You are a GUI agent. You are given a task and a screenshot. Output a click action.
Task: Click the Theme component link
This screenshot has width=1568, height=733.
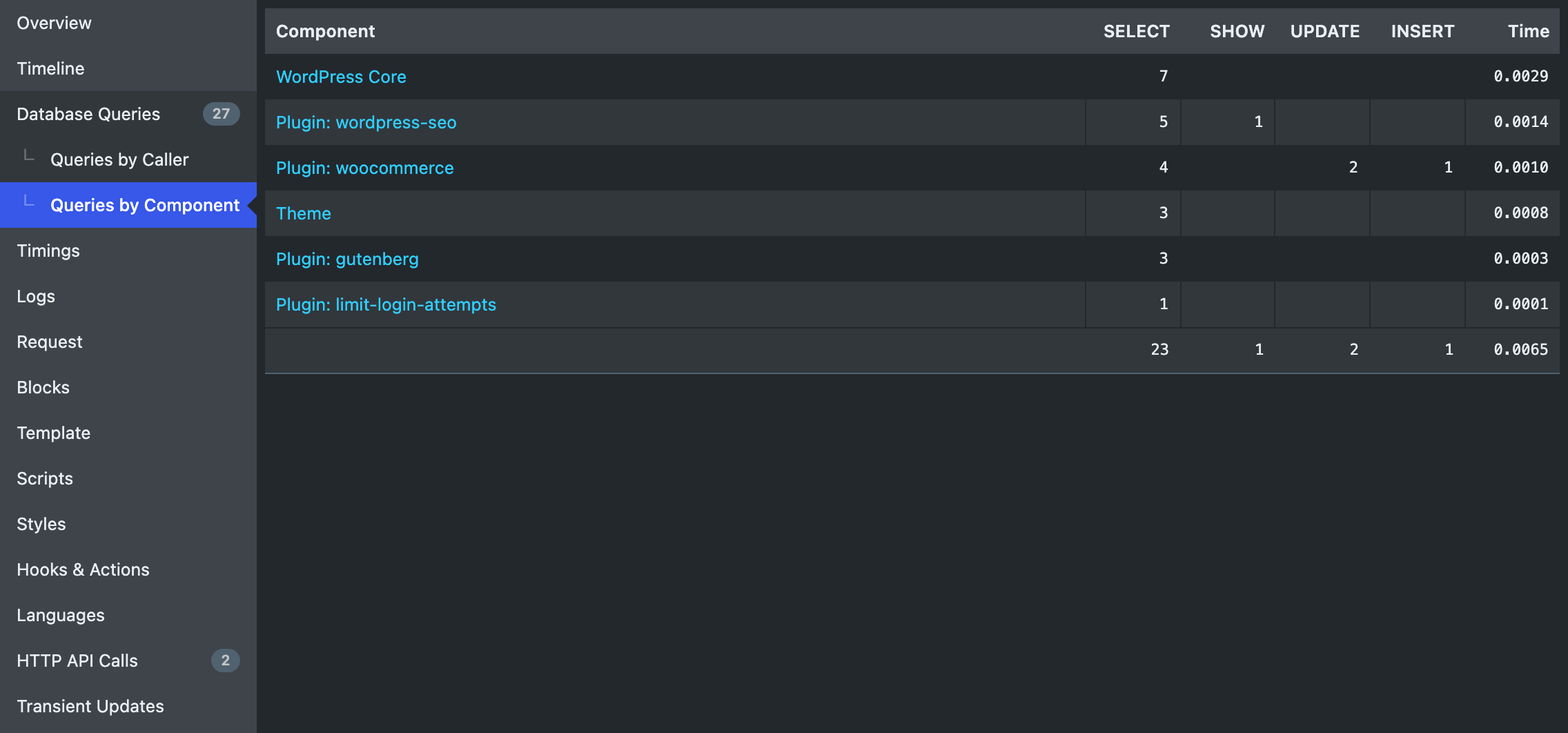(304, 213)
